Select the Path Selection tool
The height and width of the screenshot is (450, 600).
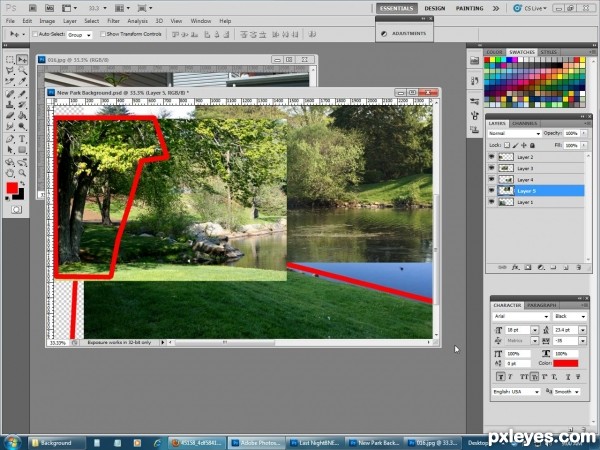(x=10, y=150)
